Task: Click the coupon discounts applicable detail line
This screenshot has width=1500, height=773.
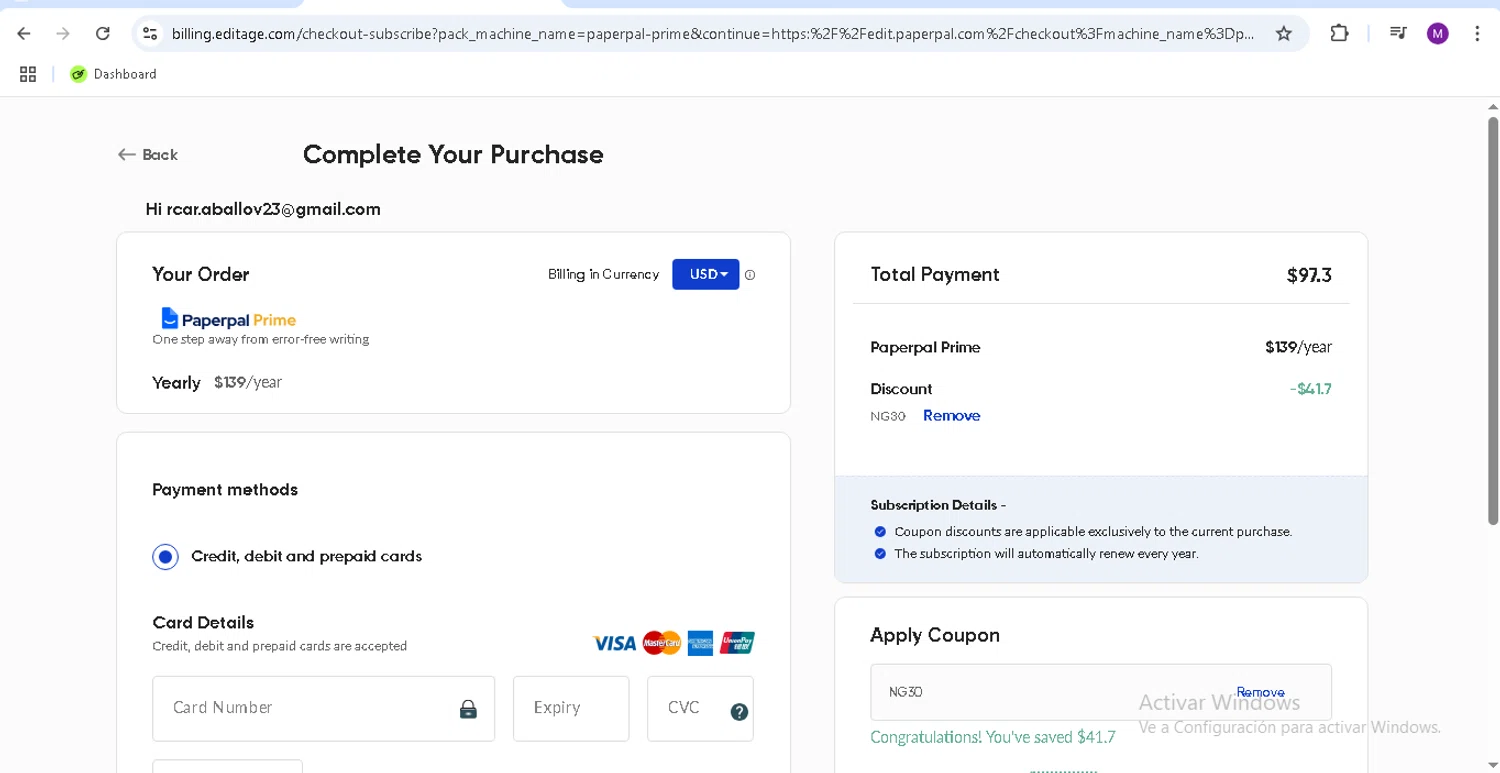Action: point(1093,532)
